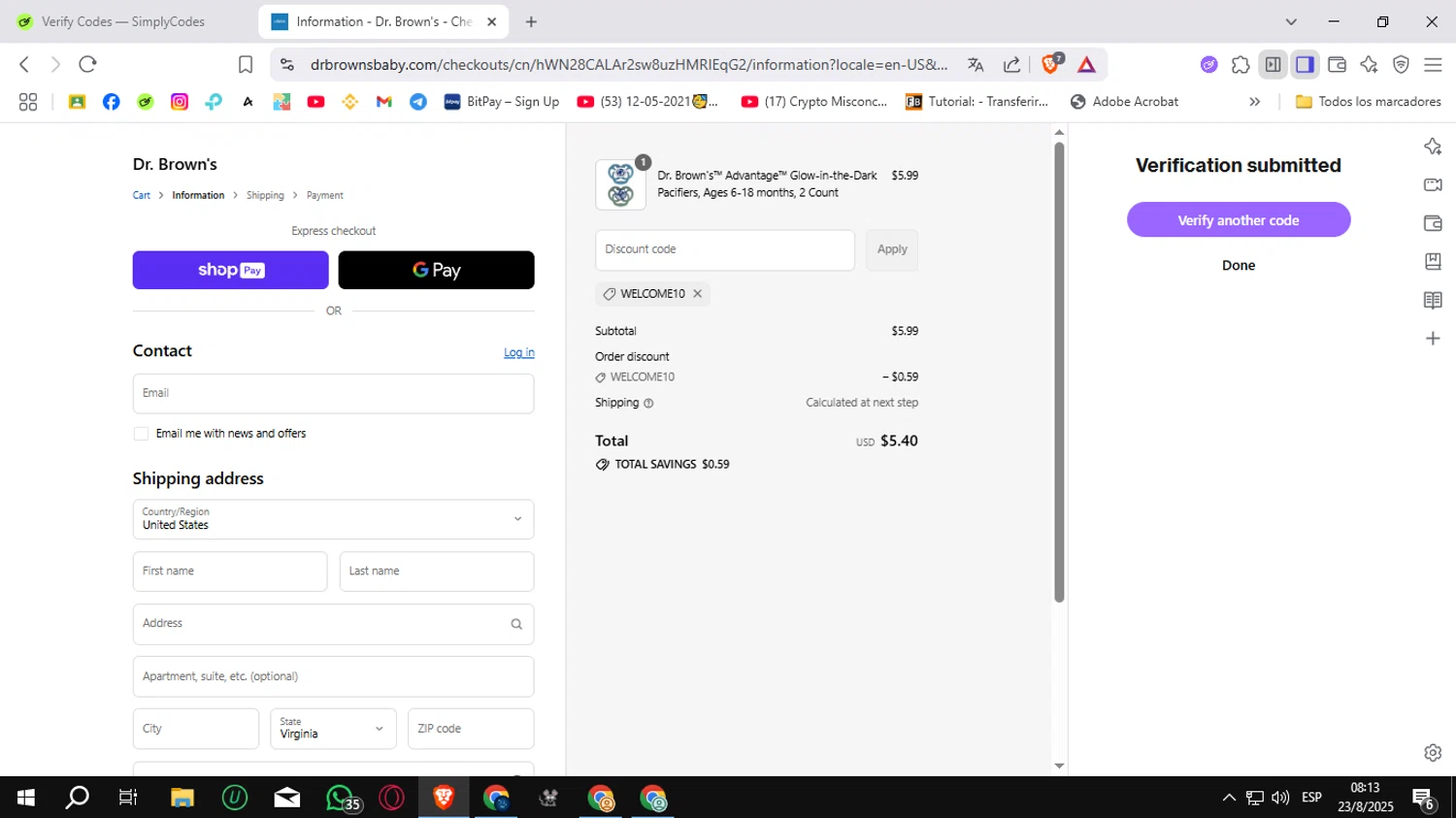Open Adobe Acrobat bookmark
This screenshot has height=818, width=1456.
click(1124, 101)
